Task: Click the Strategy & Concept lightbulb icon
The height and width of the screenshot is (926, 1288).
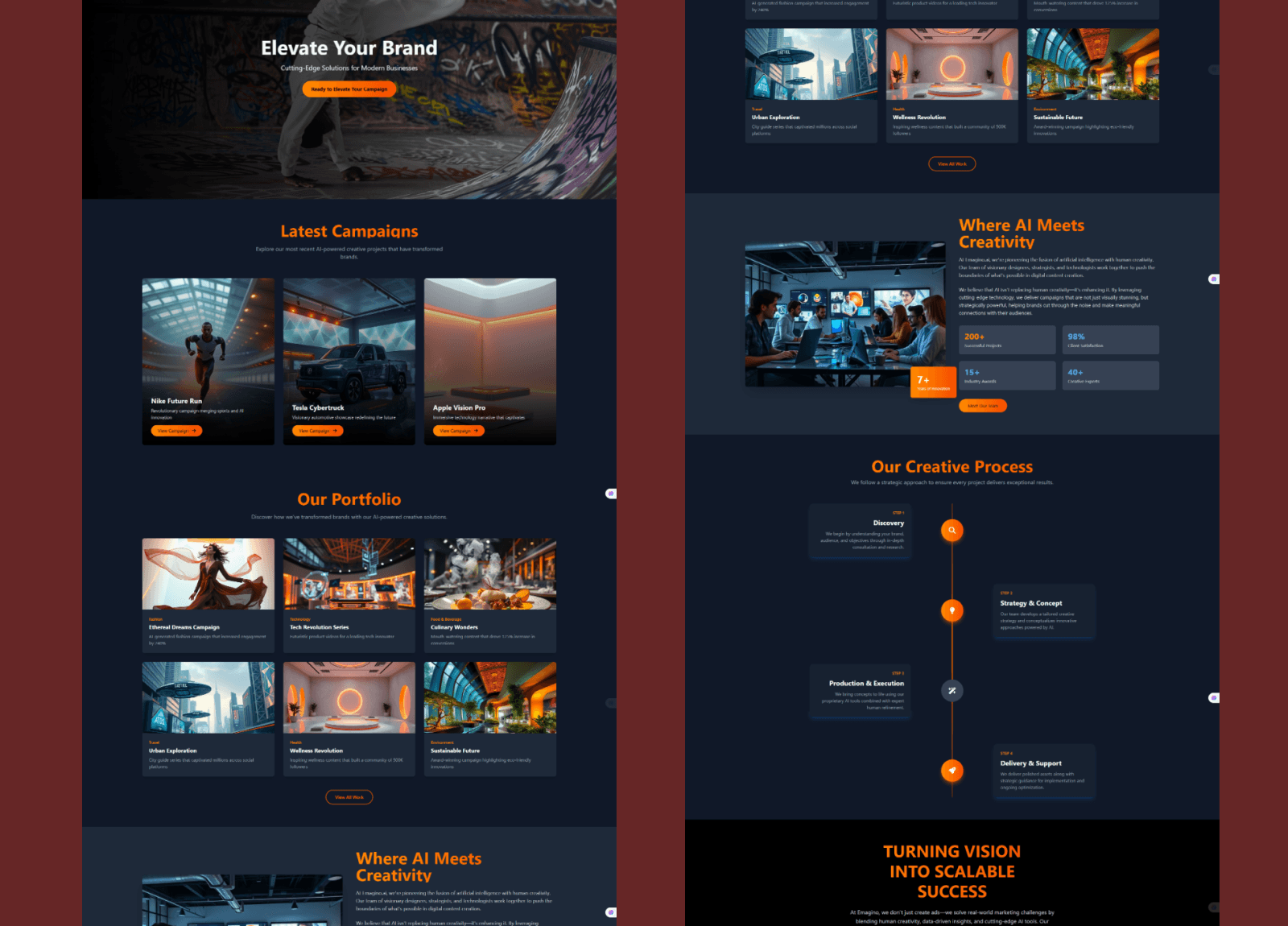Action: [952, 610]
